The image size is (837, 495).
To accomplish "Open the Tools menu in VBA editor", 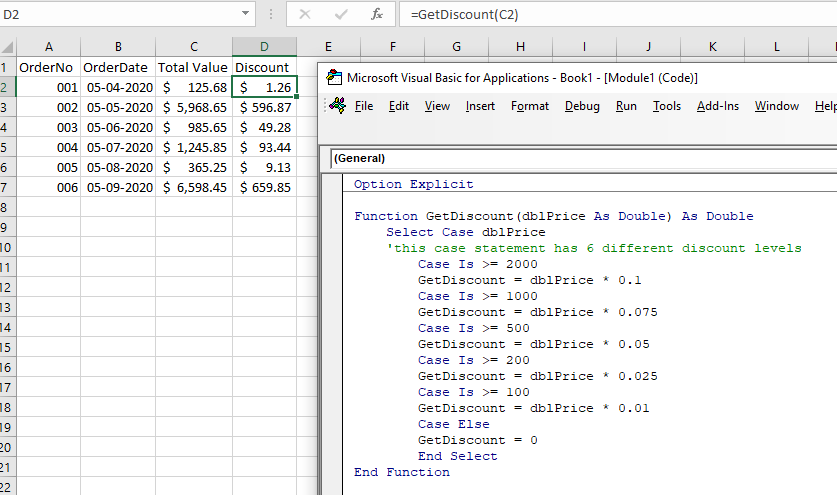I will point(667,106).
